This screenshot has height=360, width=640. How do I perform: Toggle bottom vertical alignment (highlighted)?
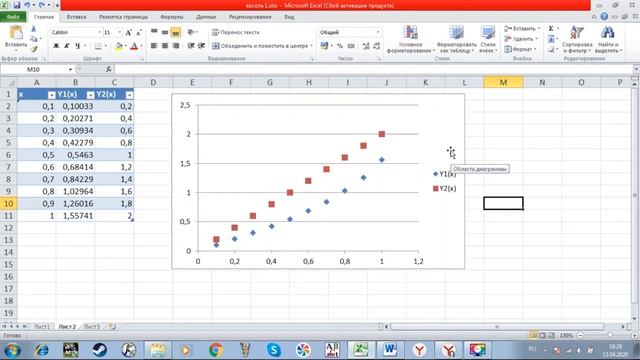[176, 32]
